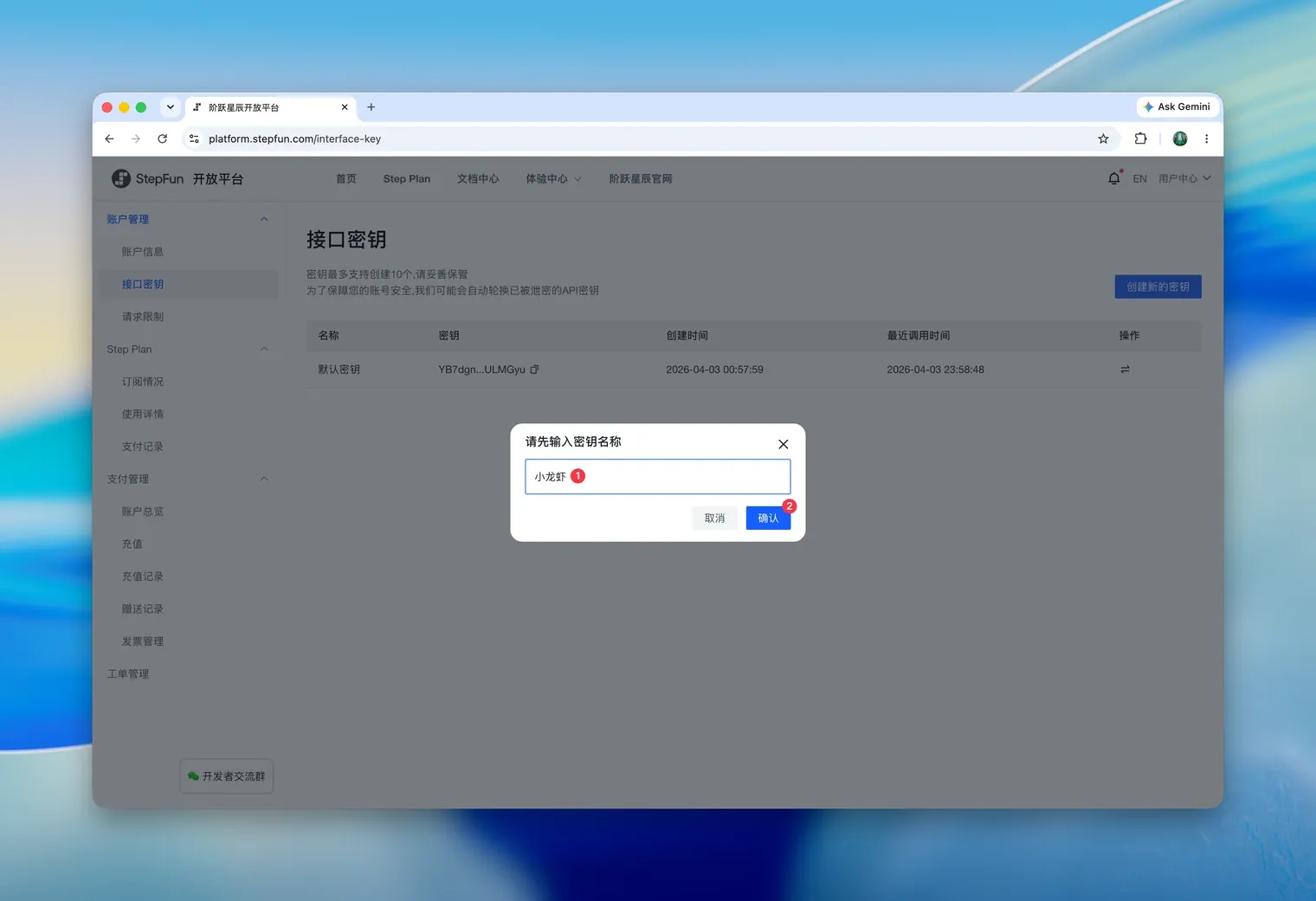Select 账户信息 in the sidebar
1316x901 pixels.
tap(143, 252)
